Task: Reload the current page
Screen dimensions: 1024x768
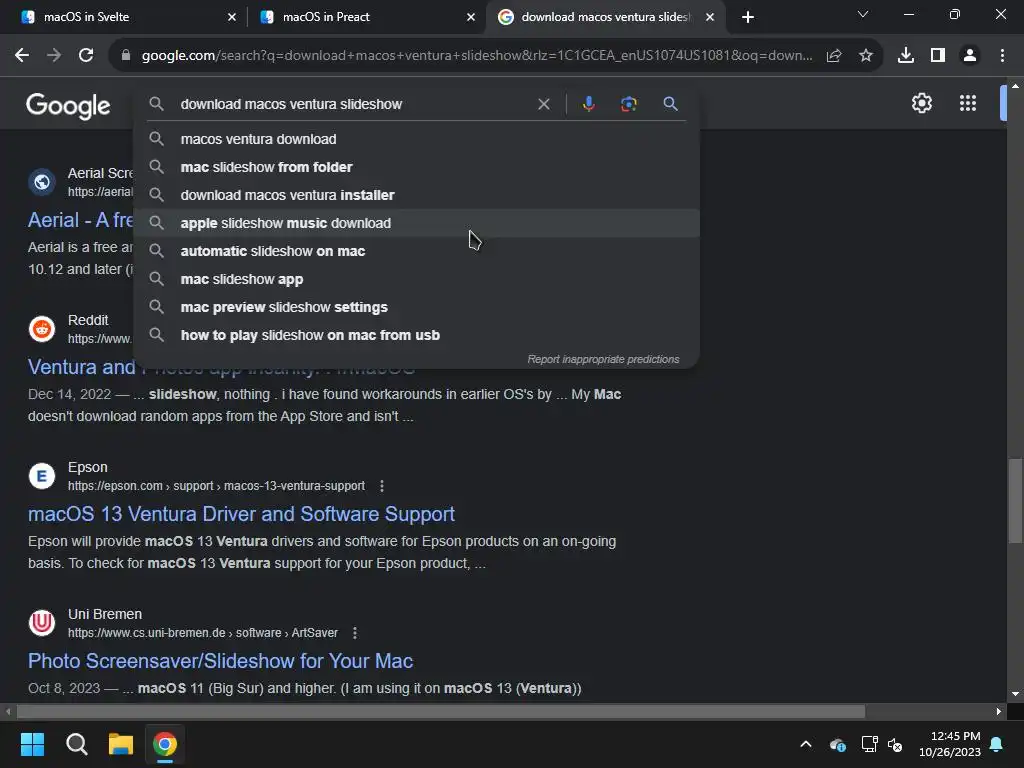Action: click(x=86, y=56)
